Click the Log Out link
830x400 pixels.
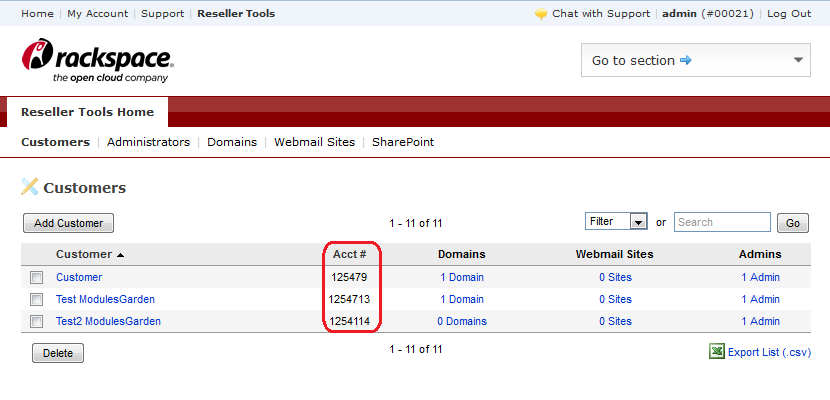(789, 14)
